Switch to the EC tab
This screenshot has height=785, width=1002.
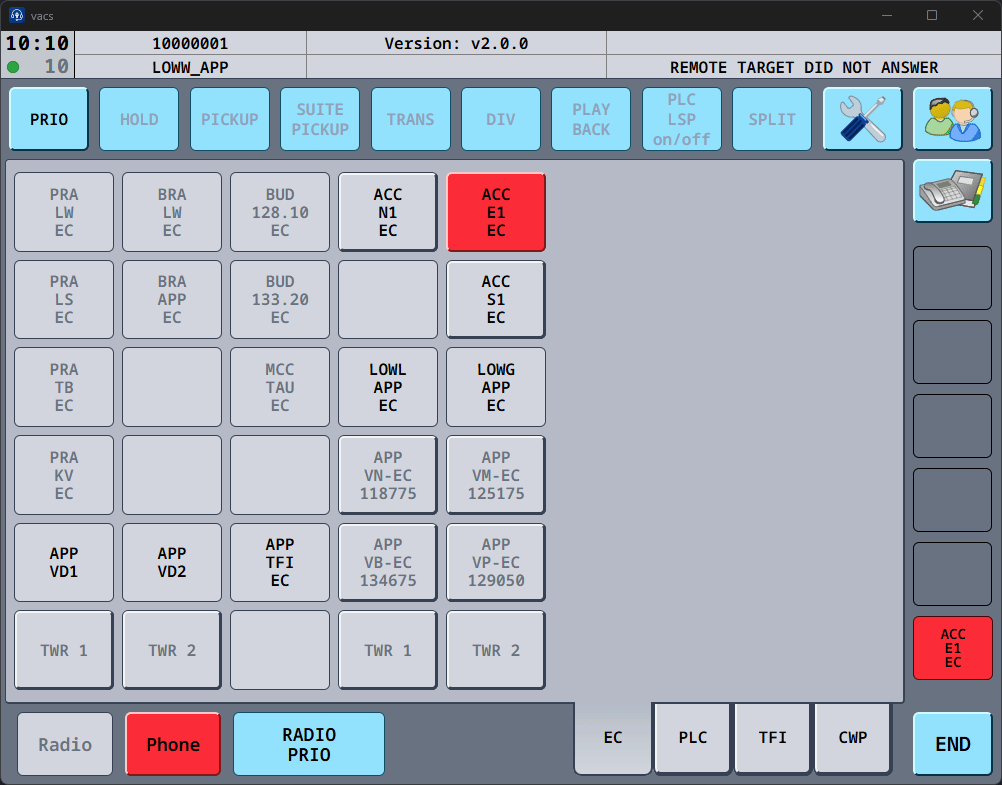point(613,738)
